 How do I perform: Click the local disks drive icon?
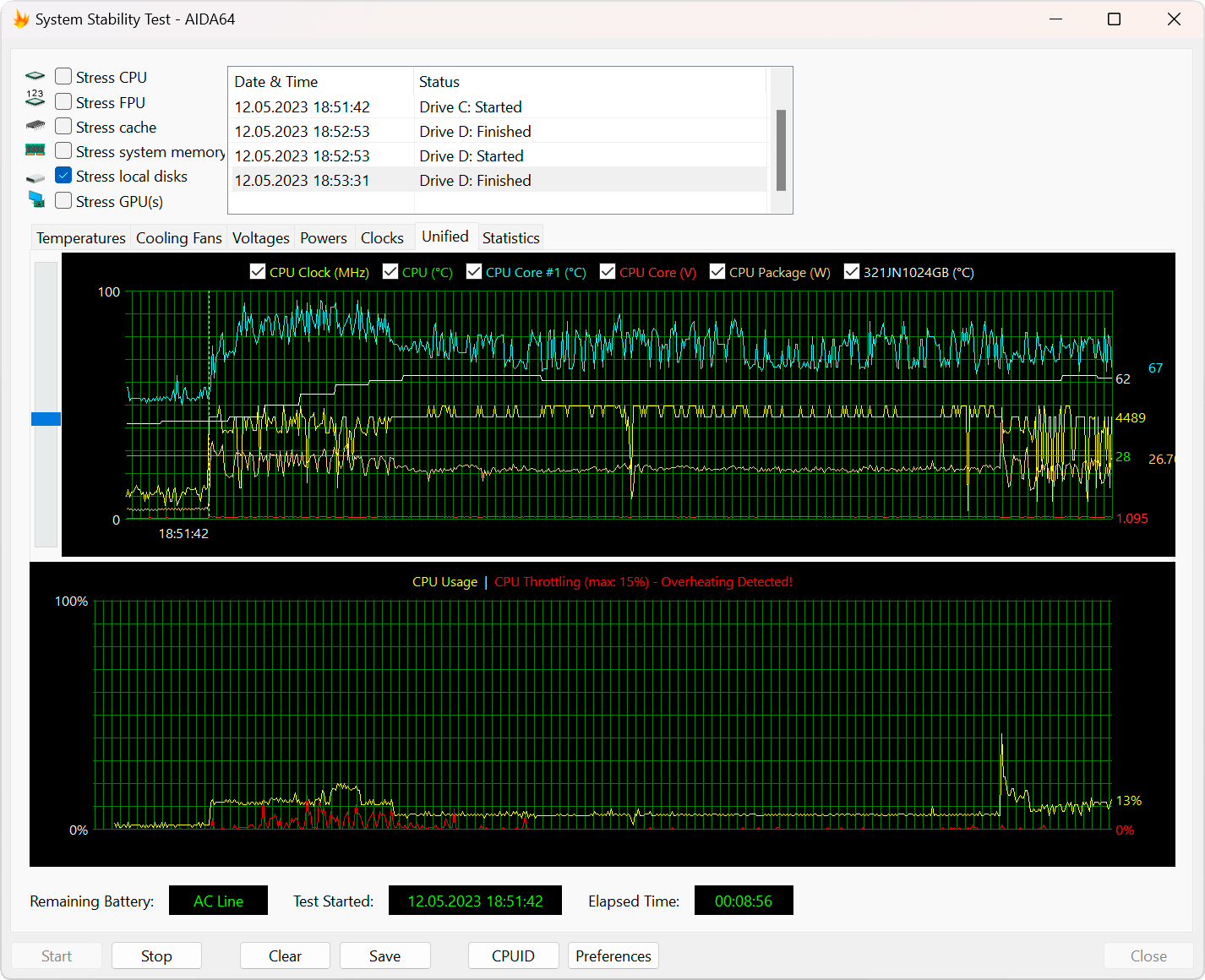pos(35,177)
